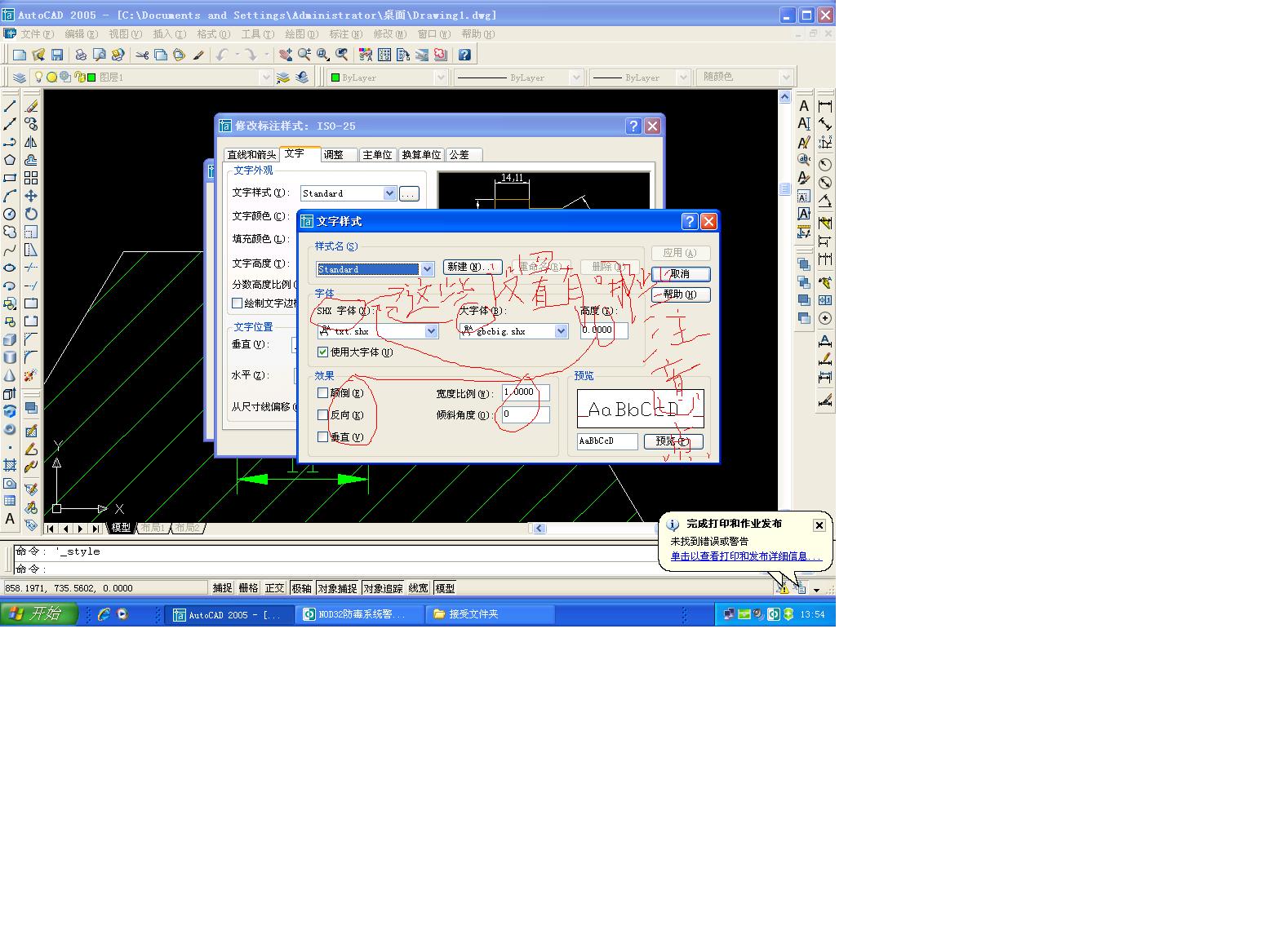Click the 新建 button in 文字样式 dialog

472,267
